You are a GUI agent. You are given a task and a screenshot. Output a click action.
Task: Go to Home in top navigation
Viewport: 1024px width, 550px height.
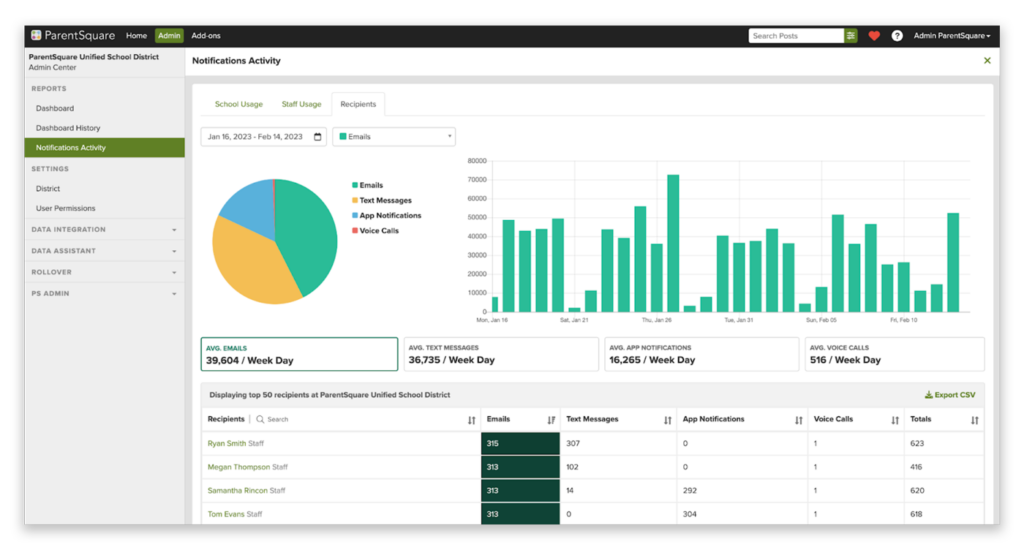tap(136, 36)
